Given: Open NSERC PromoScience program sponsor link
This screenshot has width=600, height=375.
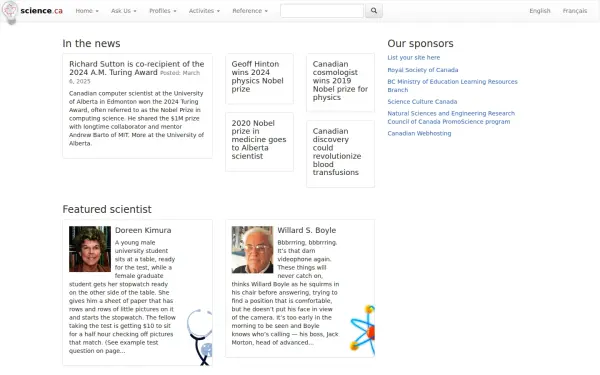Looking at the screenshot, I should tap(451, 117).
